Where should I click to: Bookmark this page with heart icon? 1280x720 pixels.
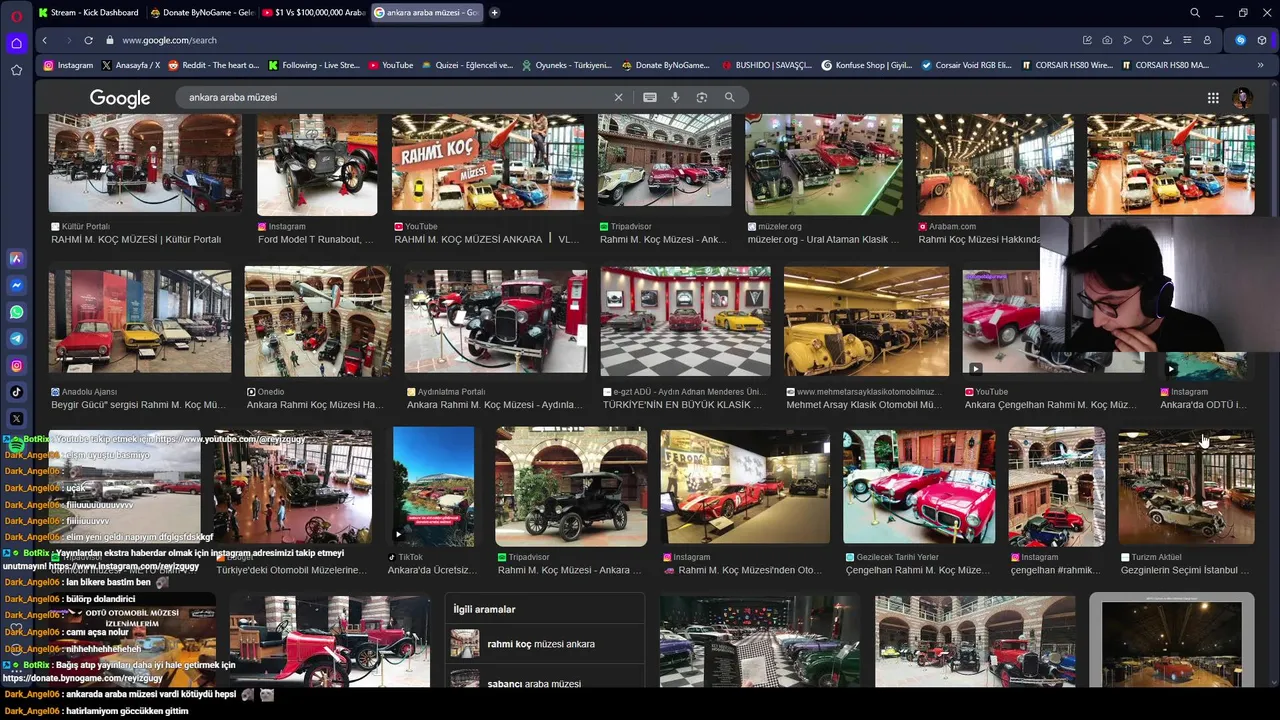[1147, 40]
